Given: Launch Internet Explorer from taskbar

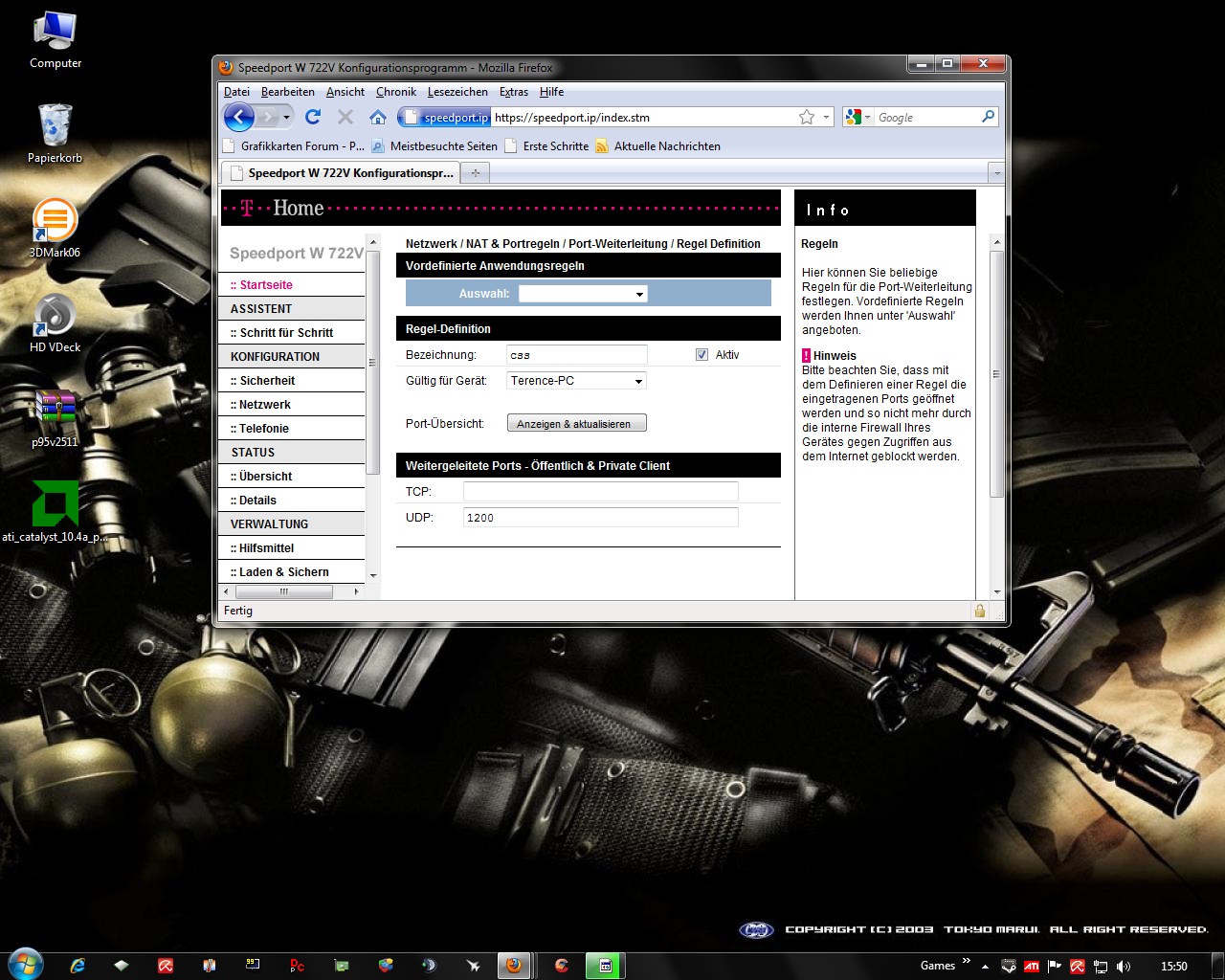Looking at the screenshot, I should coord(78,966).
